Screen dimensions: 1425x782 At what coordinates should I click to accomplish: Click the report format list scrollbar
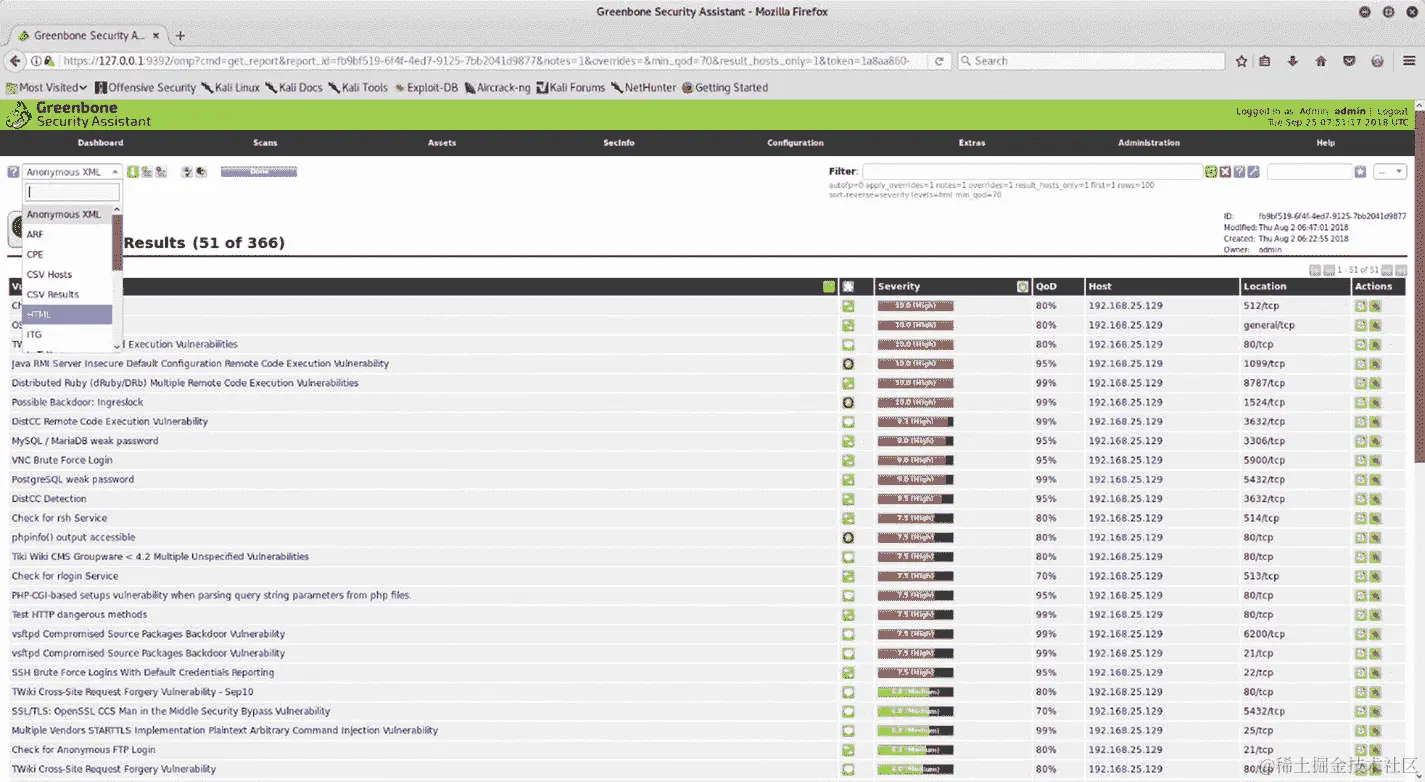(117, 242)
